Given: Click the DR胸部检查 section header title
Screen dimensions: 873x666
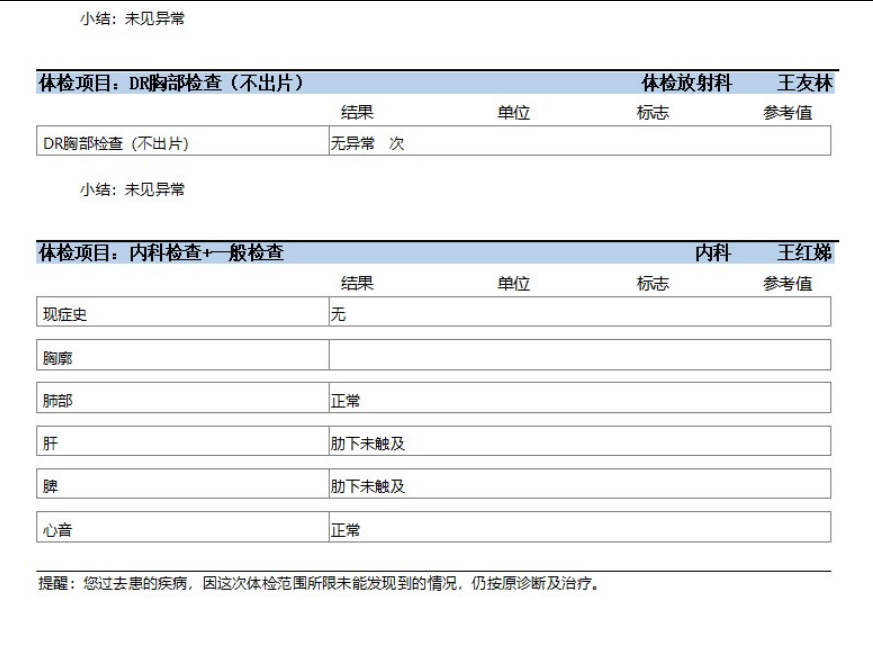Looking at the screenshot, I should pos(171,83).
